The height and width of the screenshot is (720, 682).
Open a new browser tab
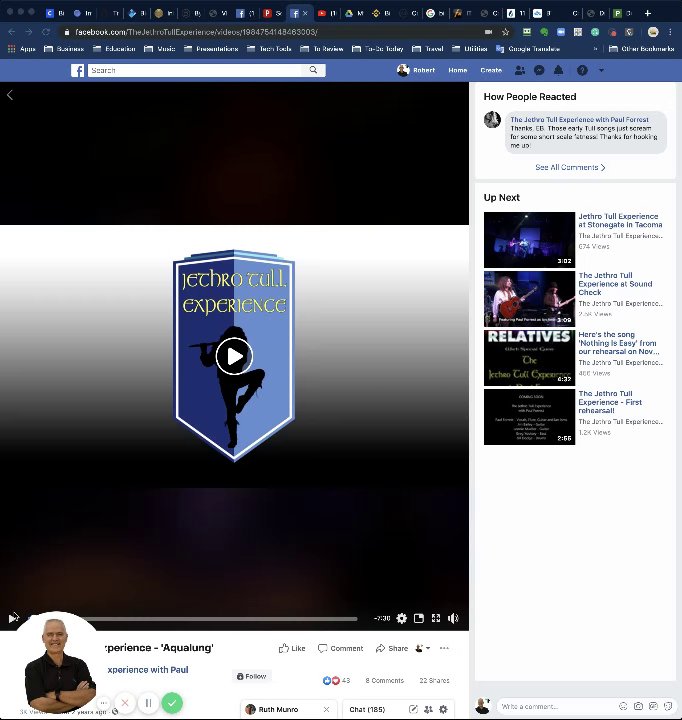648,13
